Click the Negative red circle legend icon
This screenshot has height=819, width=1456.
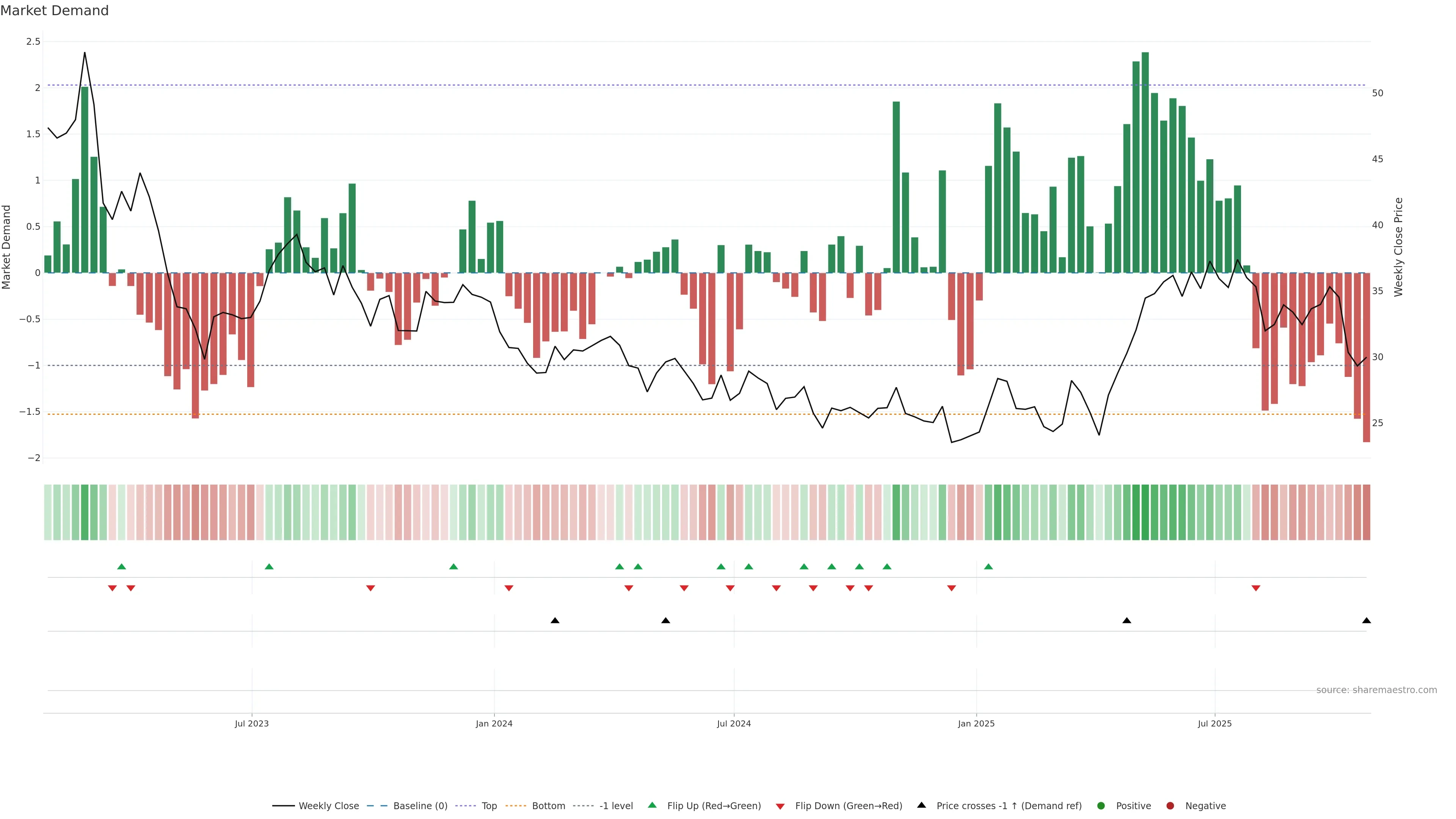[1170, 806]
